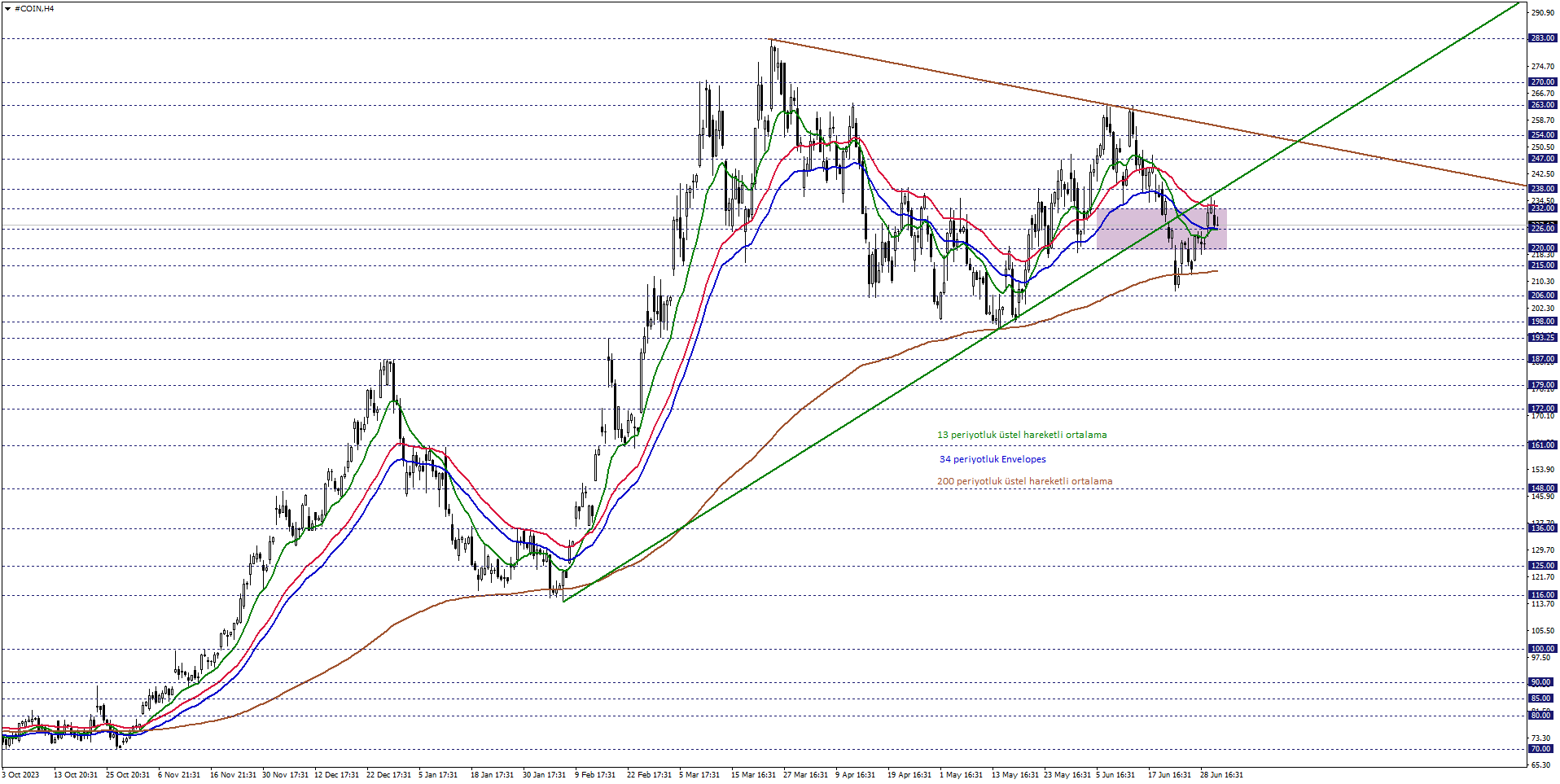The height and width of the screenshot is (784, 1560).
Task: Click the 100.00 price level label
Action: (1542, 649)
